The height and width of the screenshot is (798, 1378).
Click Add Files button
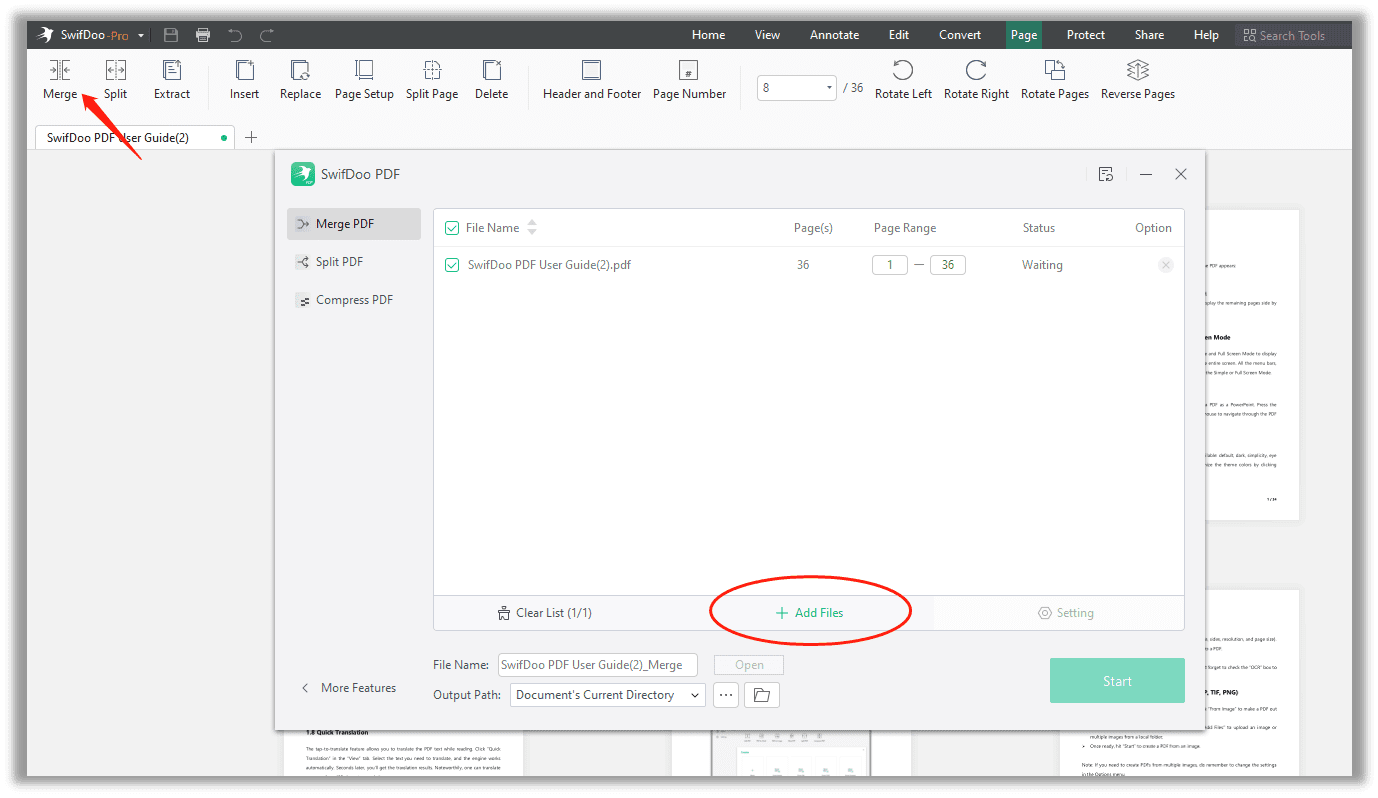pyautogui.click(x=809, y=613)
